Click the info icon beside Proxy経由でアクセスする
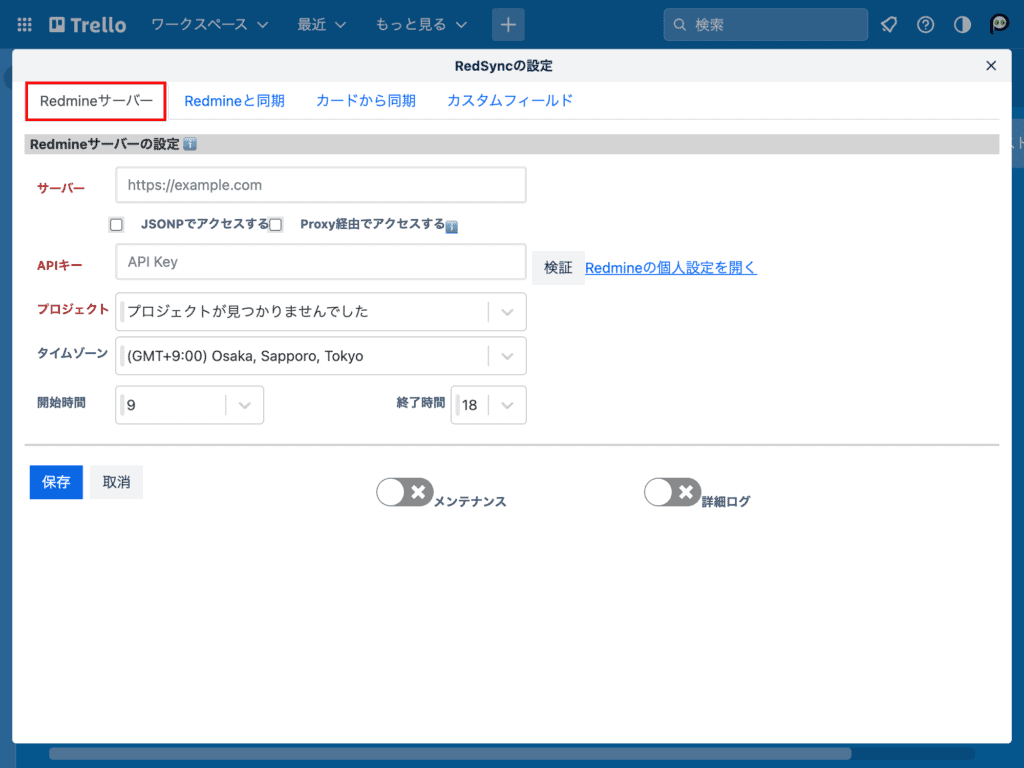 (x=451, y=226)
